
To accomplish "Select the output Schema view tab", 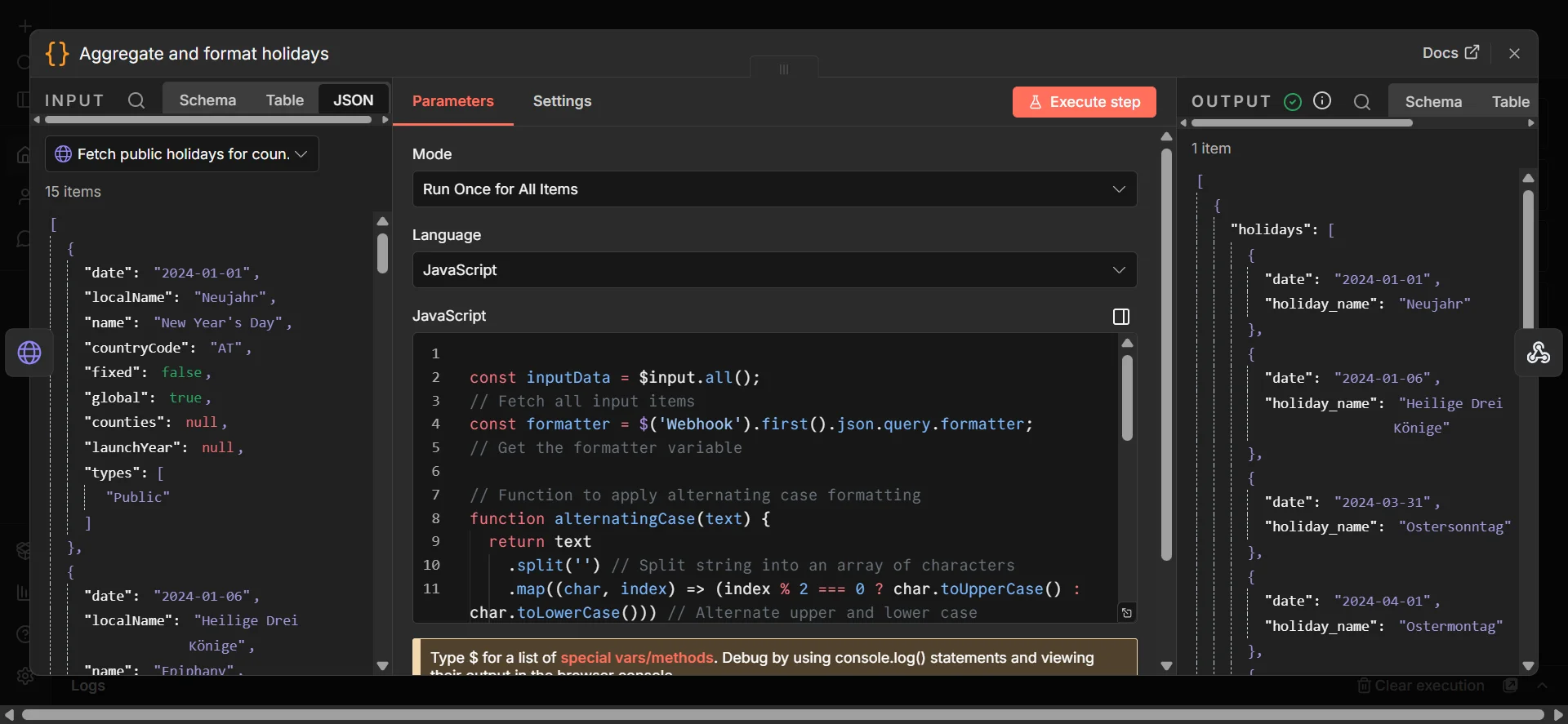I will pyautogui.click(x=1433, y=102).
